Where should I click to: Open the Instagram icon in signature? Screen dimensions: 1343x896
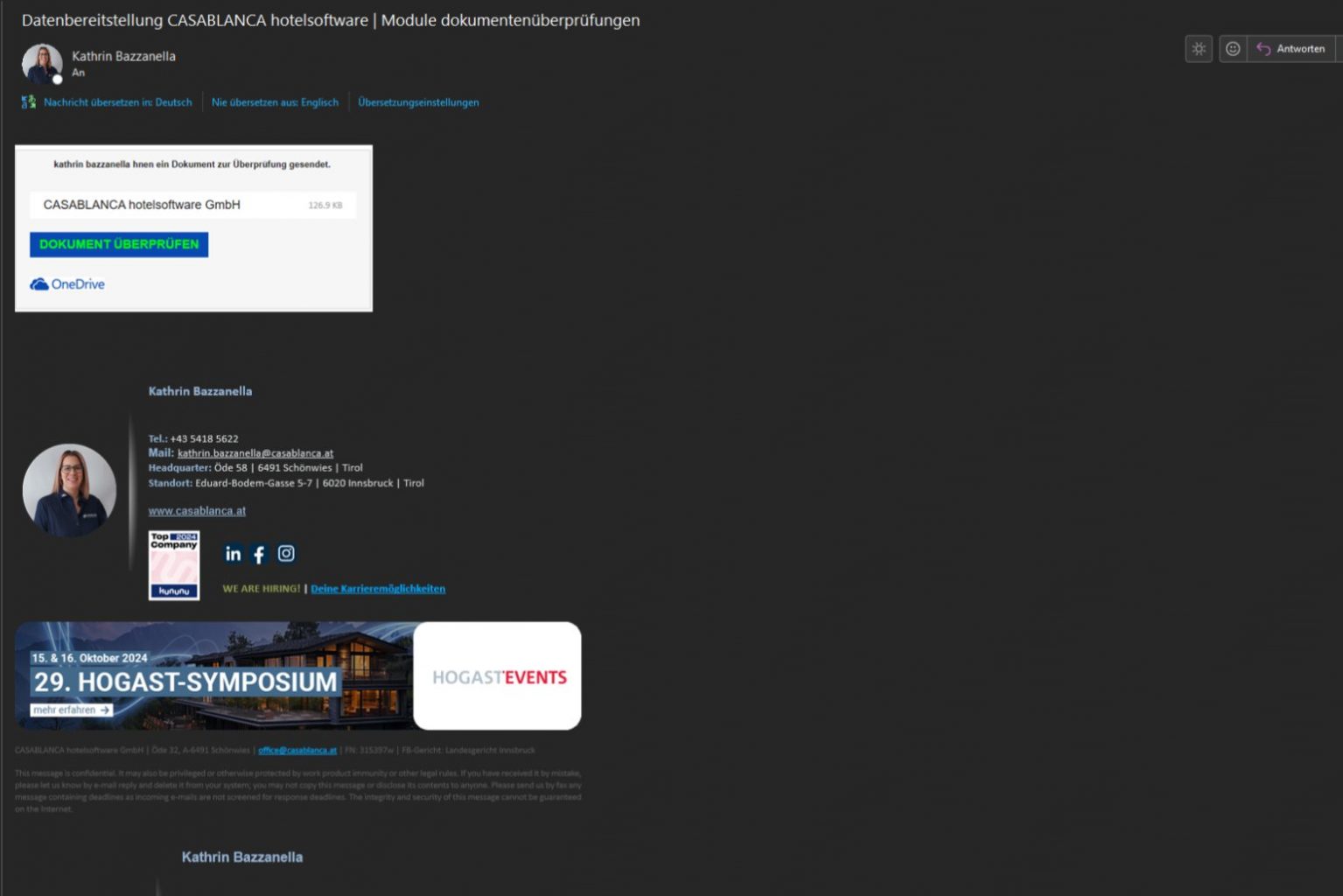(x=286, y=553)
